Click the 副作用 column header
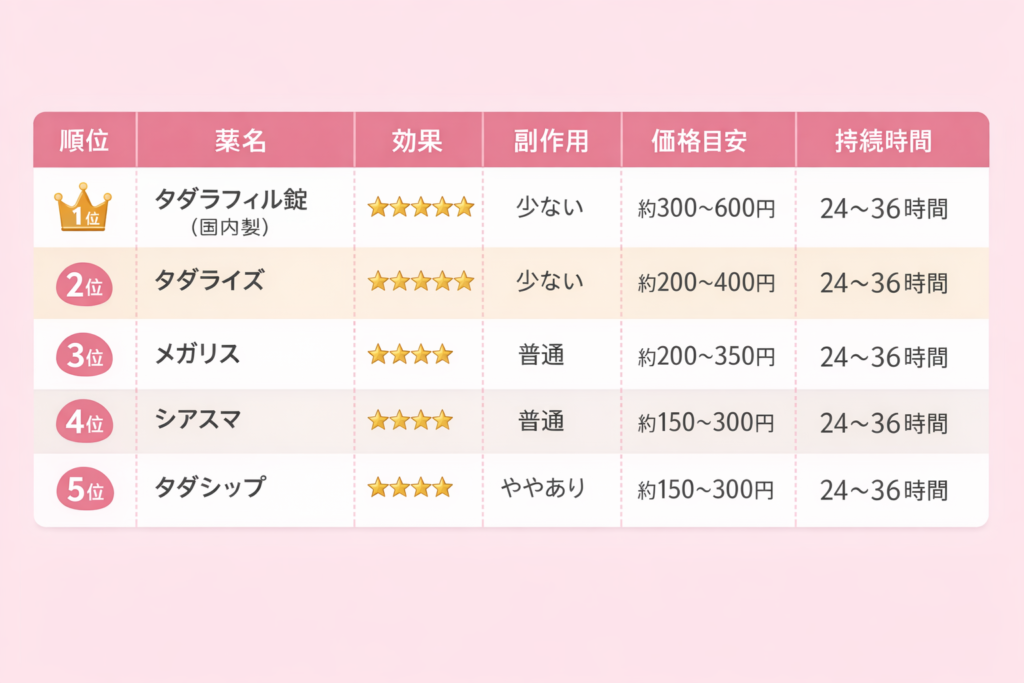Image resolution: width=1024 pixels, height=683 pixels. (551, 141)
